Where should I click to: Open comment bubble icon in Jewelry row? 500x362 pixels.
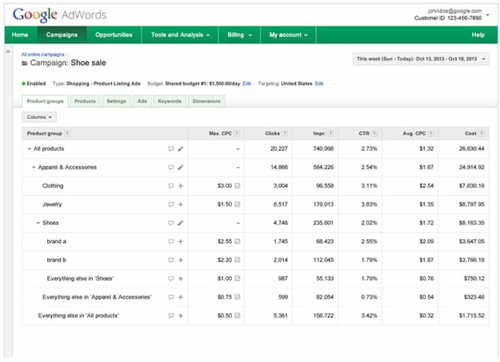[x=171, y=204]
